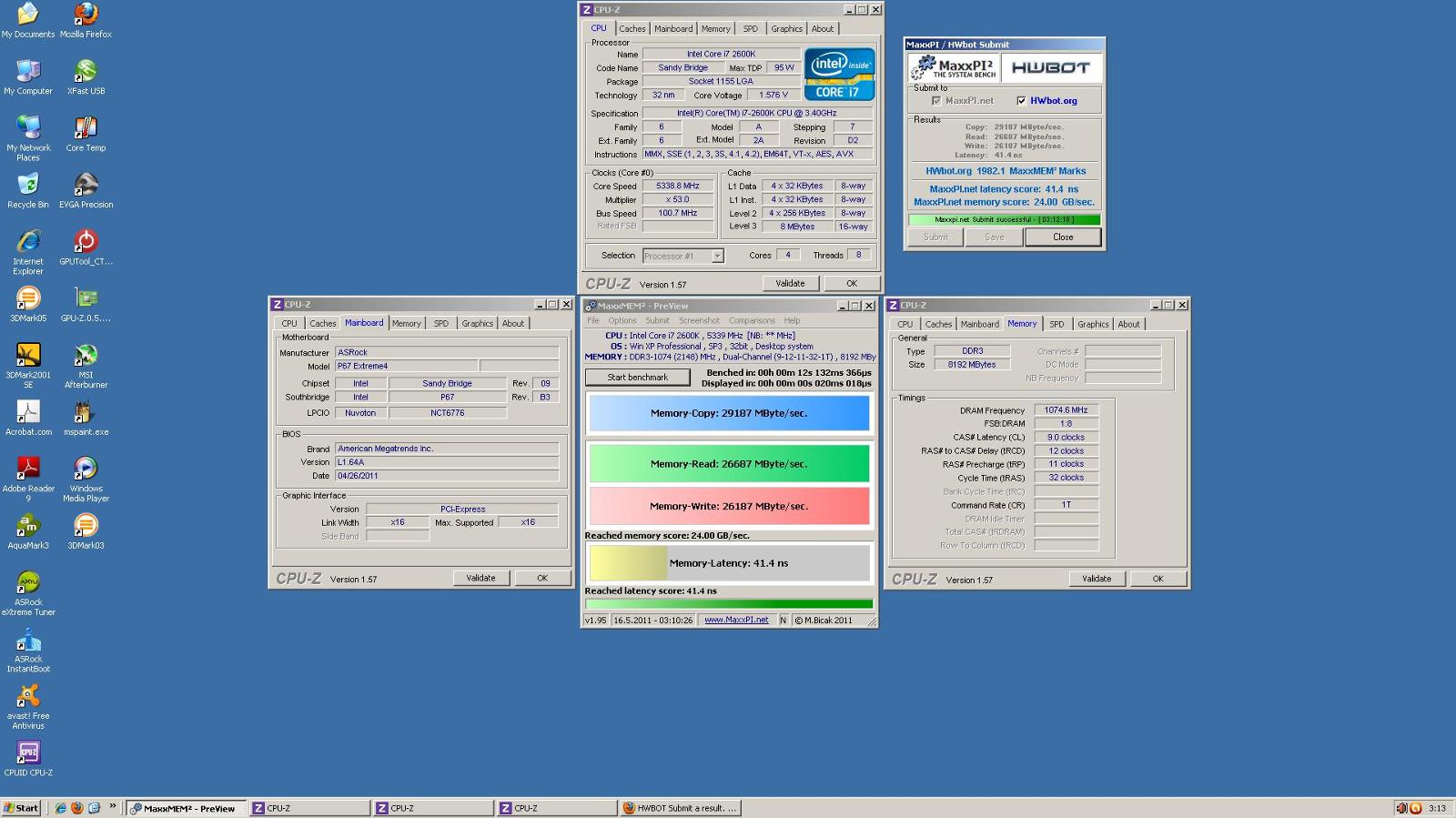Screen dimensions: 1456x818
Task: Open 3DMark05 desktop shortcut
Action: tap(27, 304)
